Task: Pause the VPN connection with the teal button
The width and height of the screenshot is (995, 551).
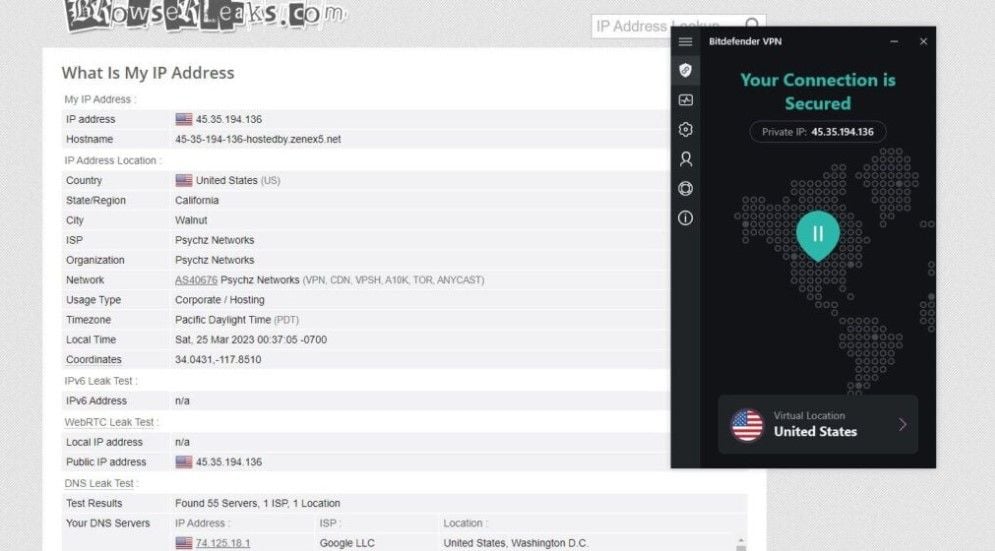Action: (818, 234)
